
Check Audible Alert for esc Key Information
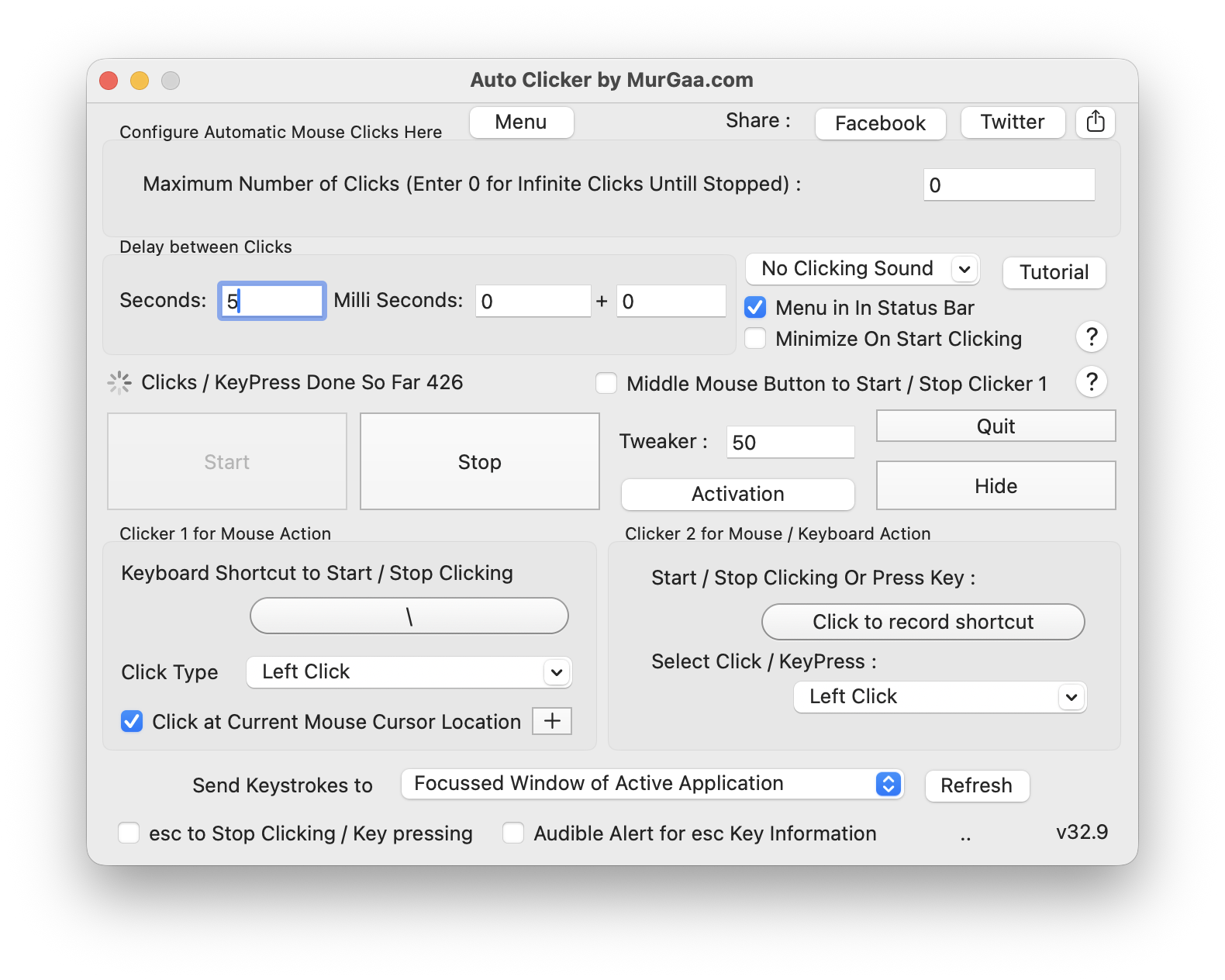click(513, 833)
